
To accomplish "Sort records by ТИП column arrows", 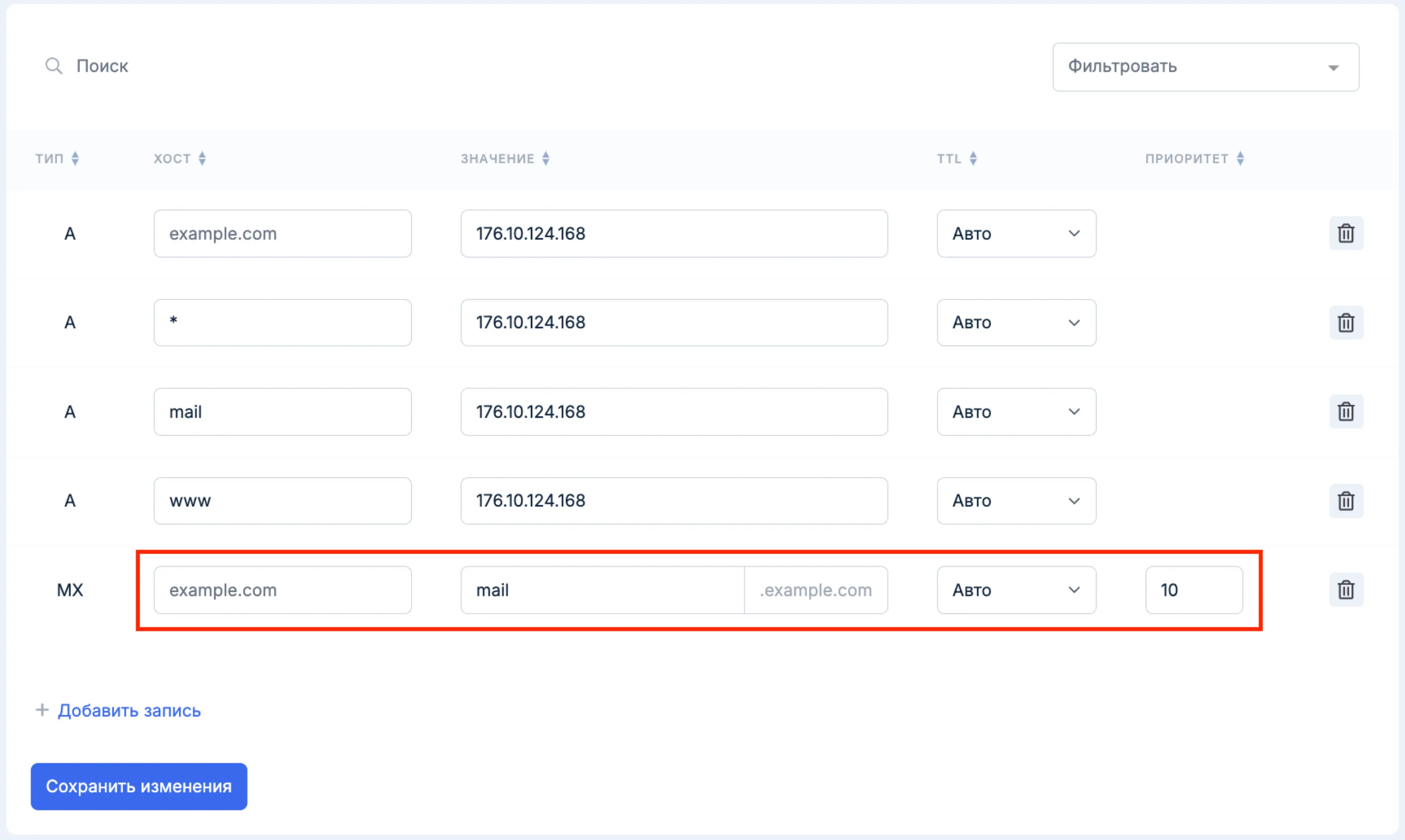I will [x=75, y=158].
